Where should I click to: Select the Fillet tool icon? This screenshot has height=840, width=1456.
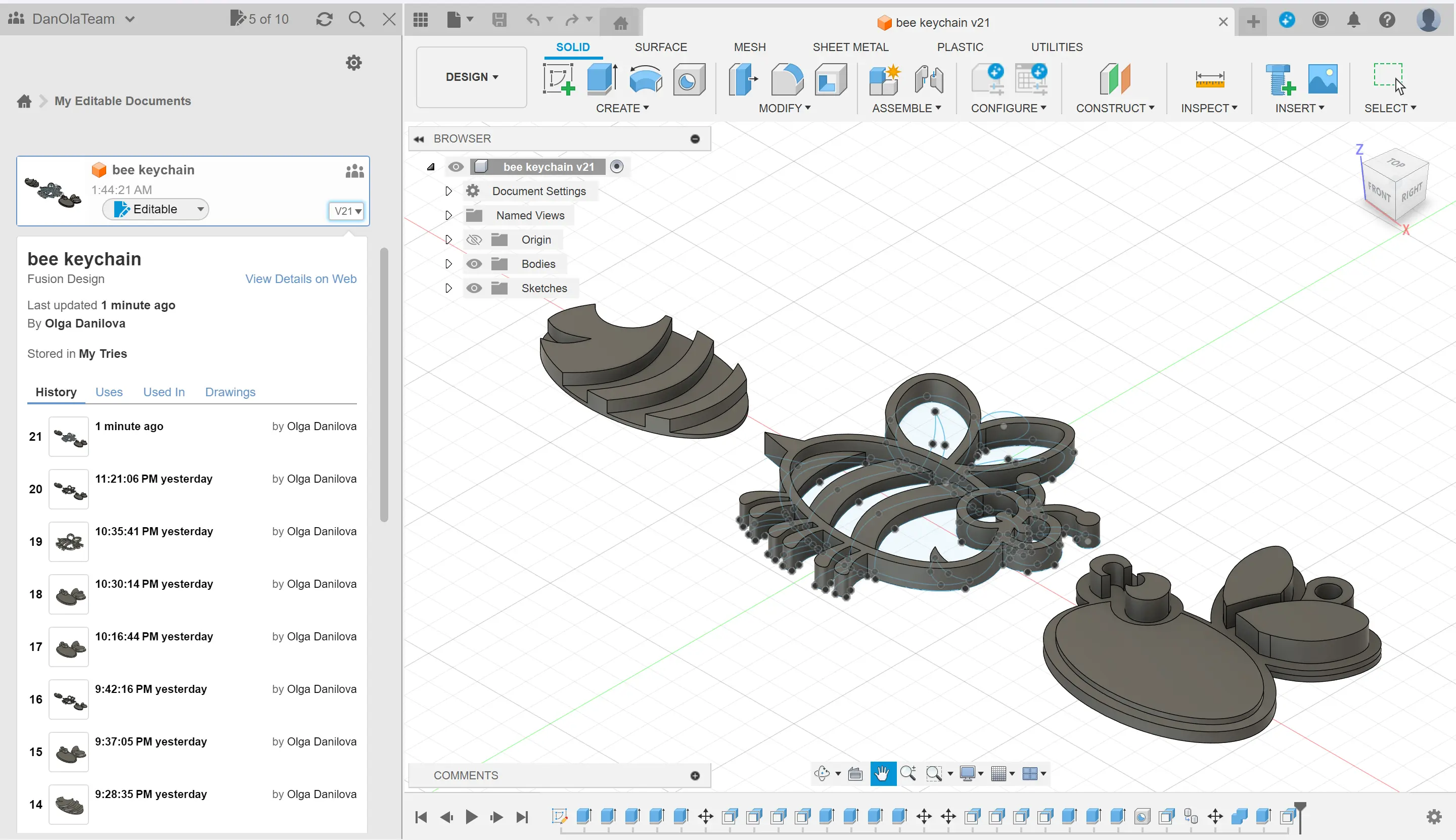point(787,79)
